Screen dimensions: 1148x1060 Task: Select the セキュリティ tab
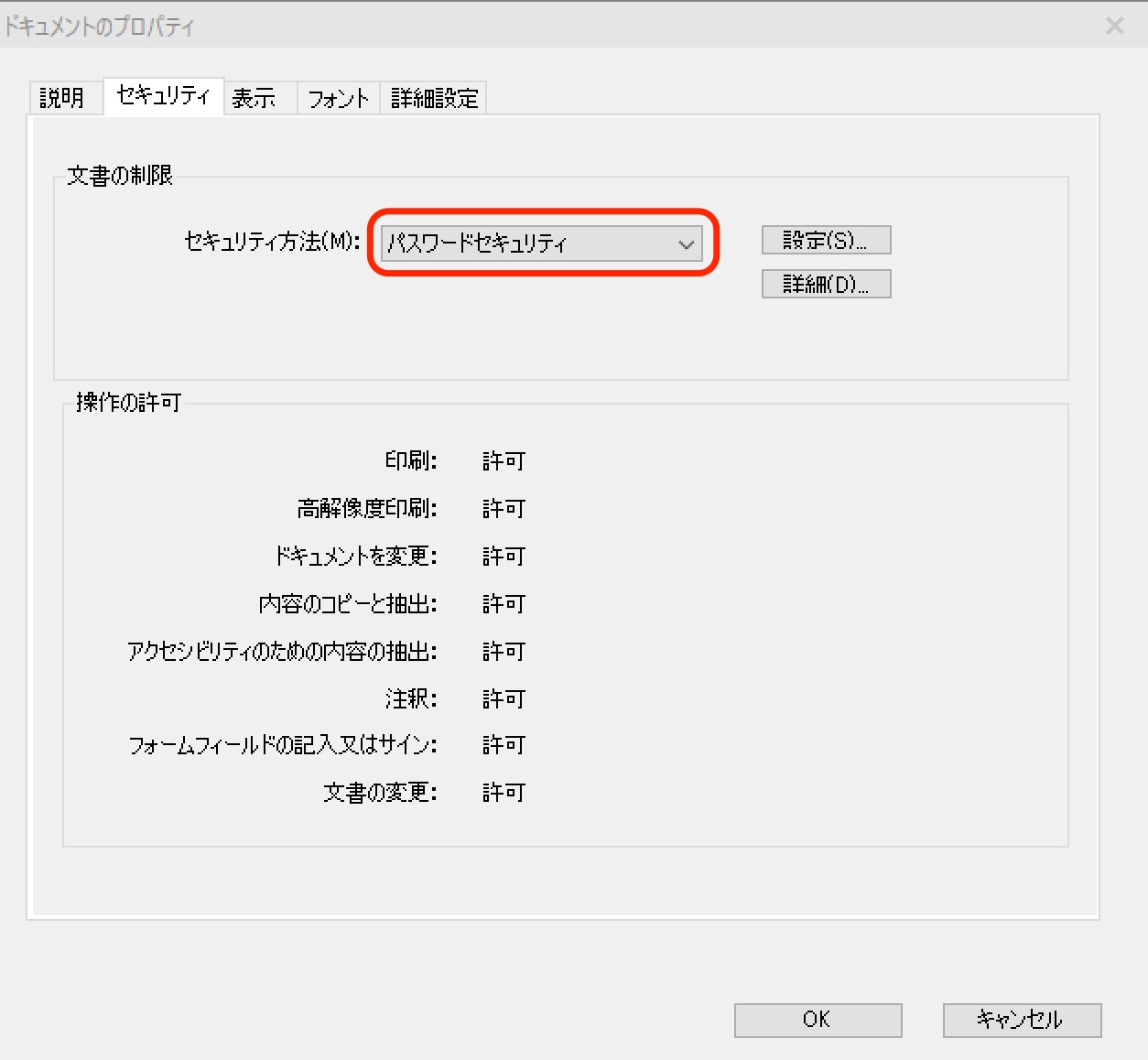coord(164,96)
